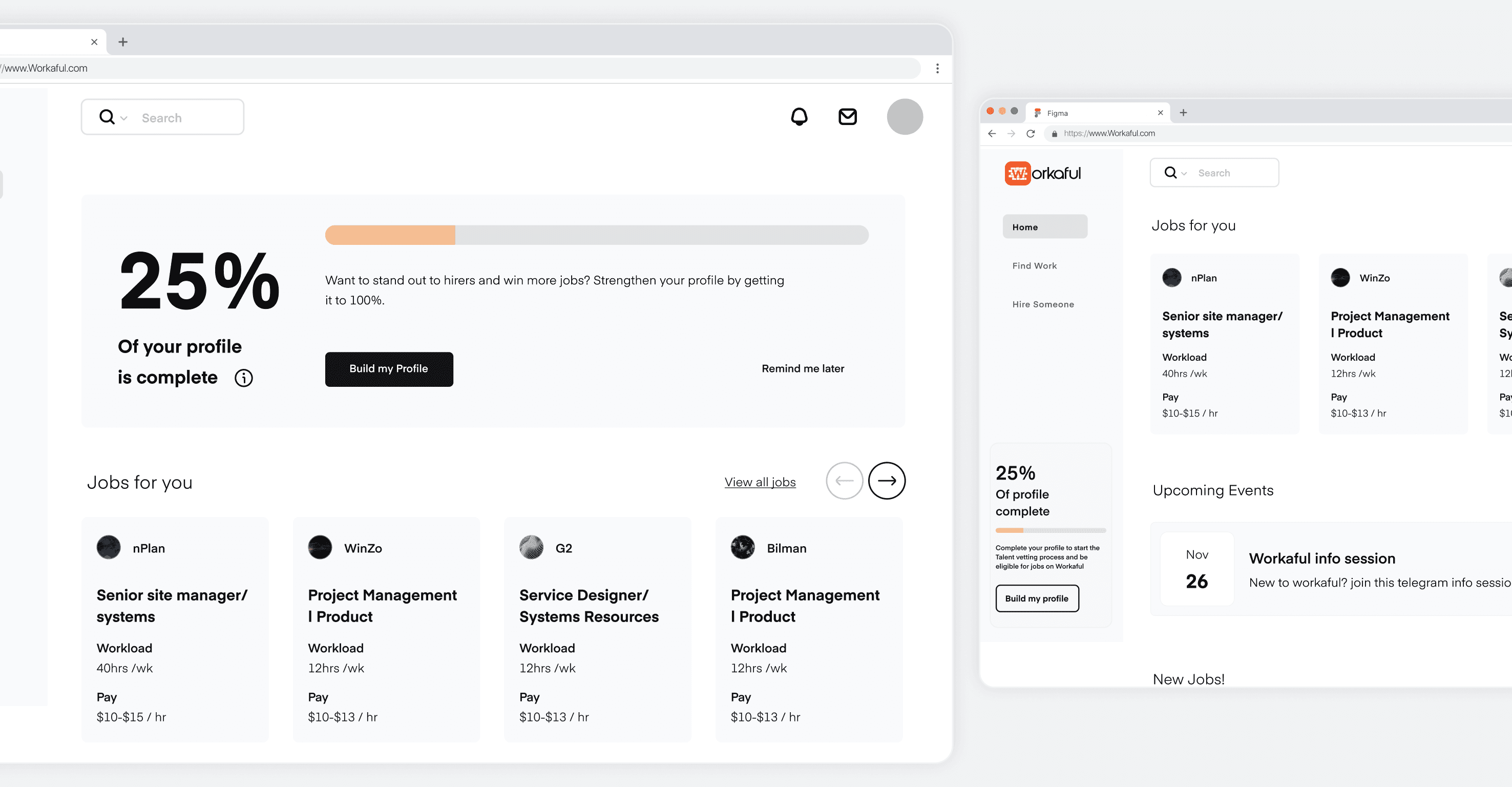Open the nPlan Senior site manager card
Viewport: 1512px width, 787px height.
point(175,629)
